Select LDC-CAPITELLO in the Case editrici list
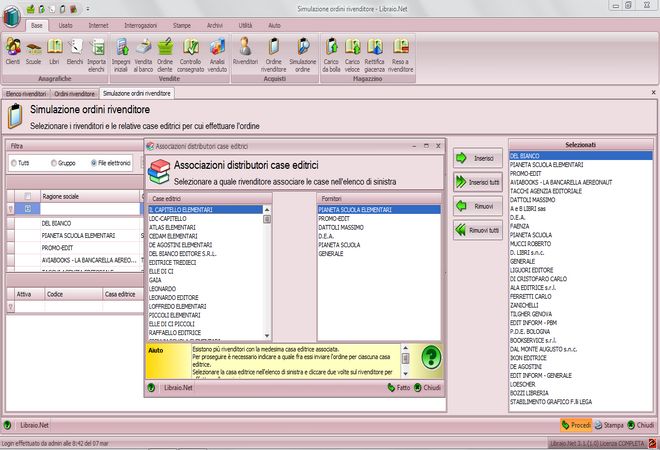 (205, 218)
